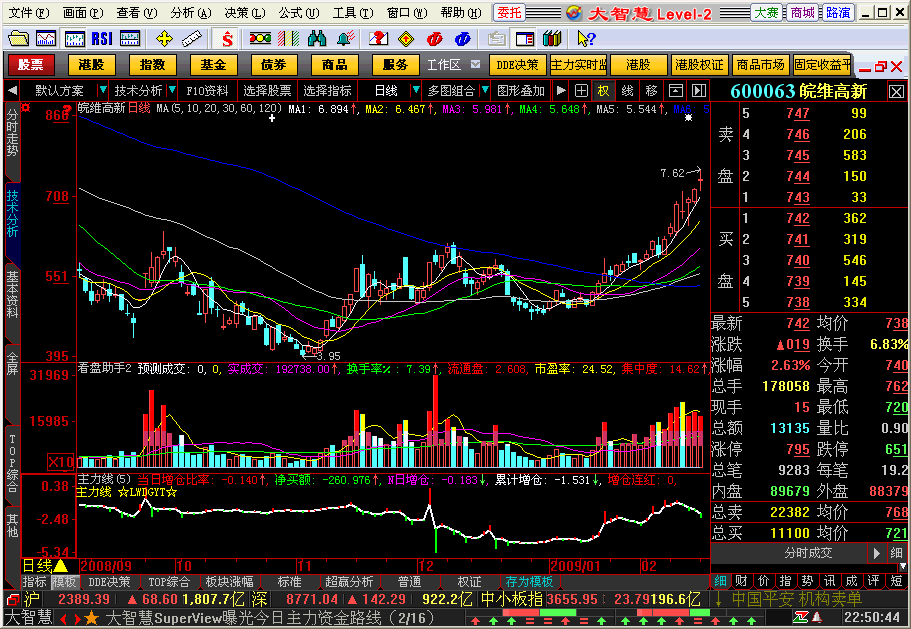Open the 多图组合 dropdown arrow
The height and width of the screenshot is (629, 911).
pyautogui.click(x=485, y=91)
